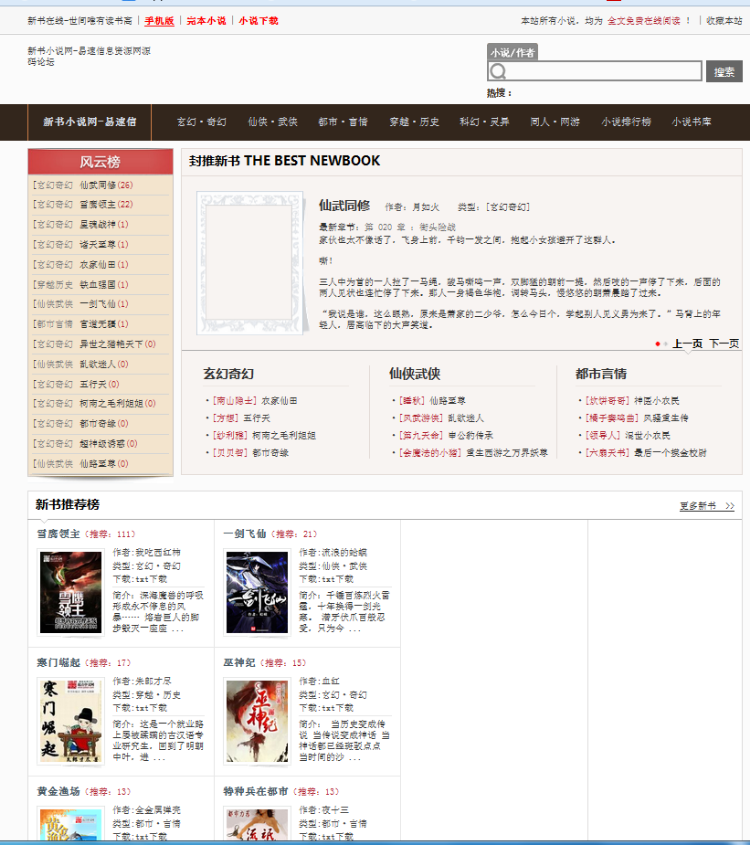Screen dimensions: 750x845
Task: Open the 同人·网游 navigation category
Action: pyautogui.click(x=555, y=122)
